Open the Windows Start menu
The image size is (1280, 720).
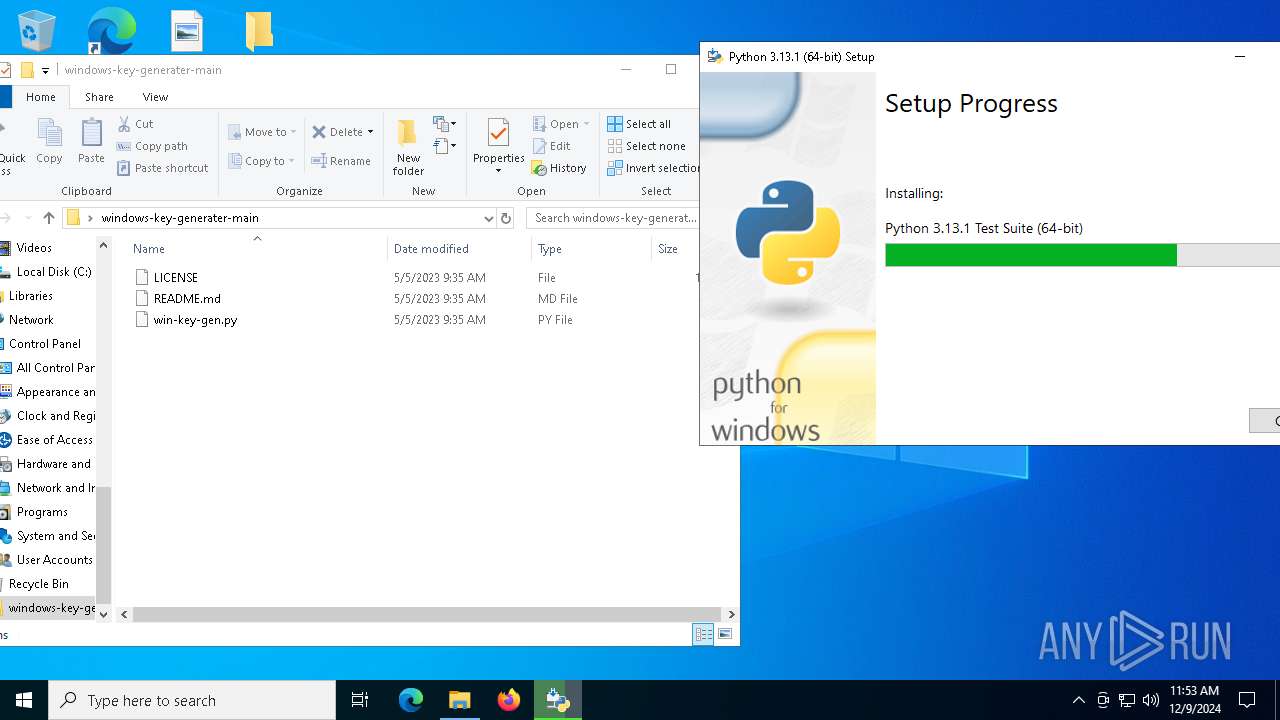tap(24, 700)
